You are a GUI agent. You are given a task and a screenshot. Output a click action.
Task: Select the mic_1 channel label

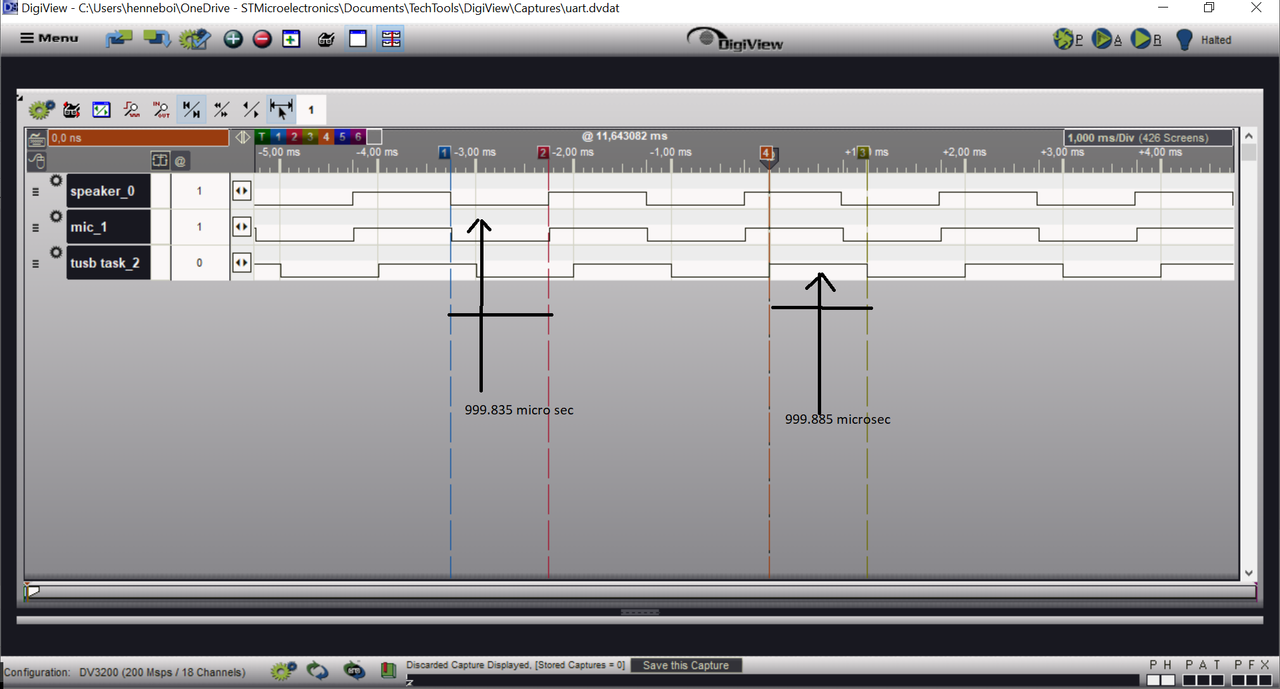[x=108, y=227]
